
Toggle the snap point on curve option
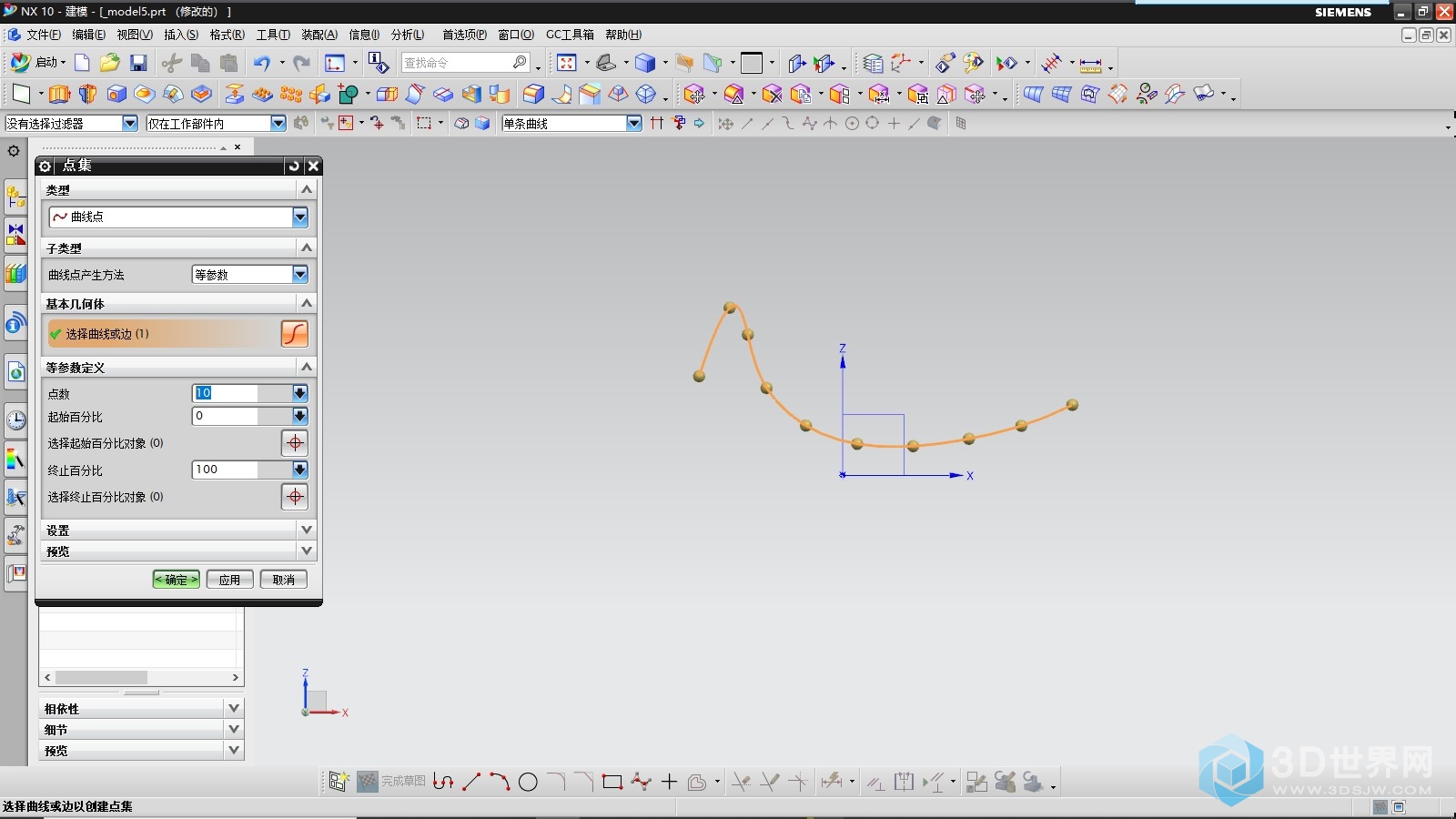[915, 124]
